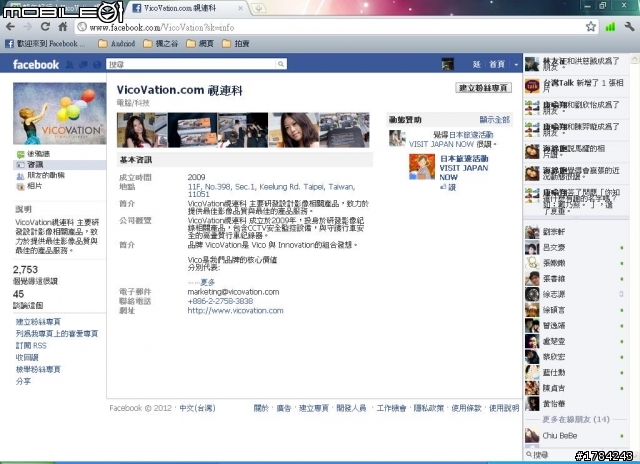Click the ticker scrollbar up arrow
This screenshot has height=464, width=640.
[634, 59]
